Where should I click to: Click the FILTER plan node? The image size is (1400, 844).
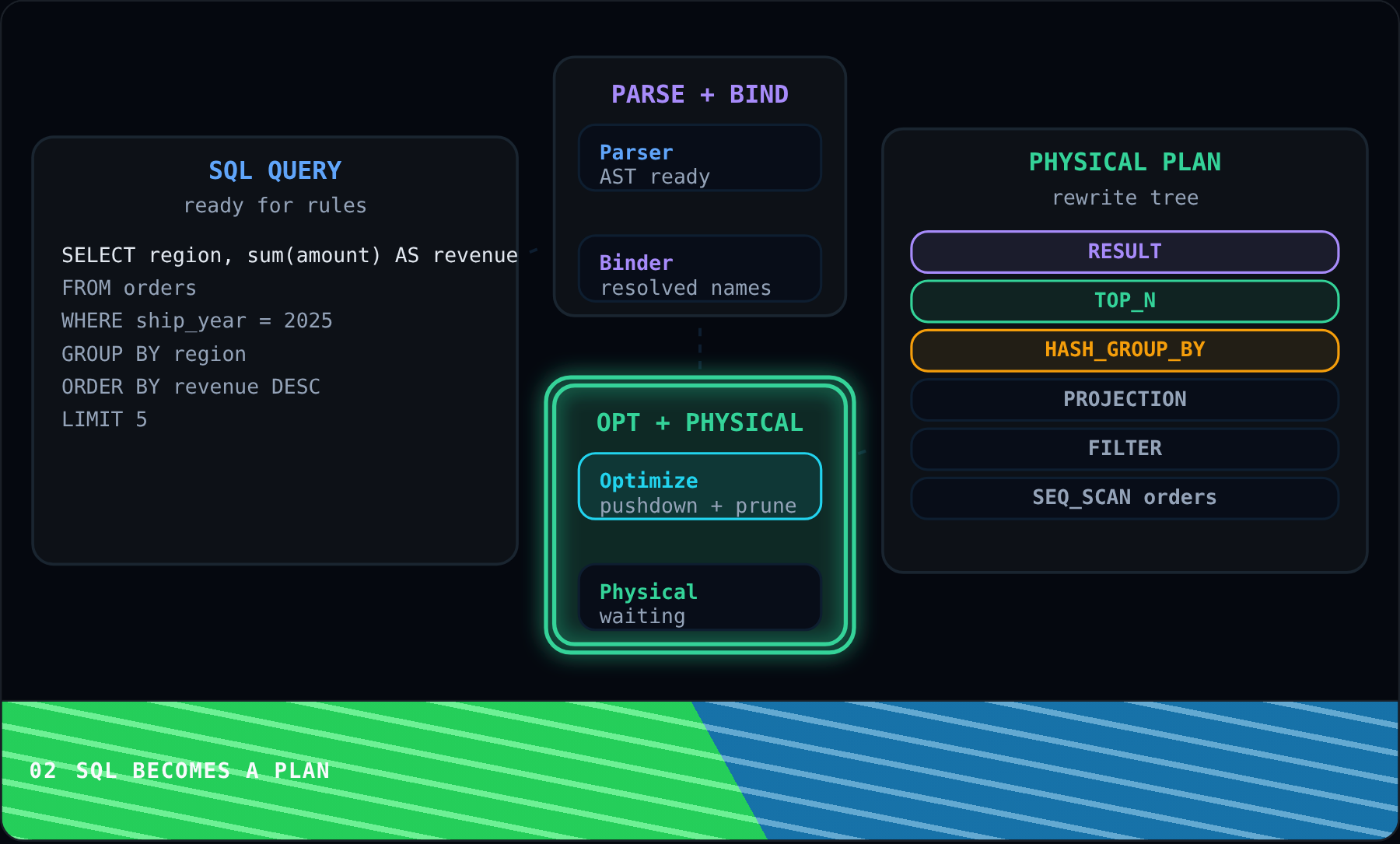pos(1125,448)
